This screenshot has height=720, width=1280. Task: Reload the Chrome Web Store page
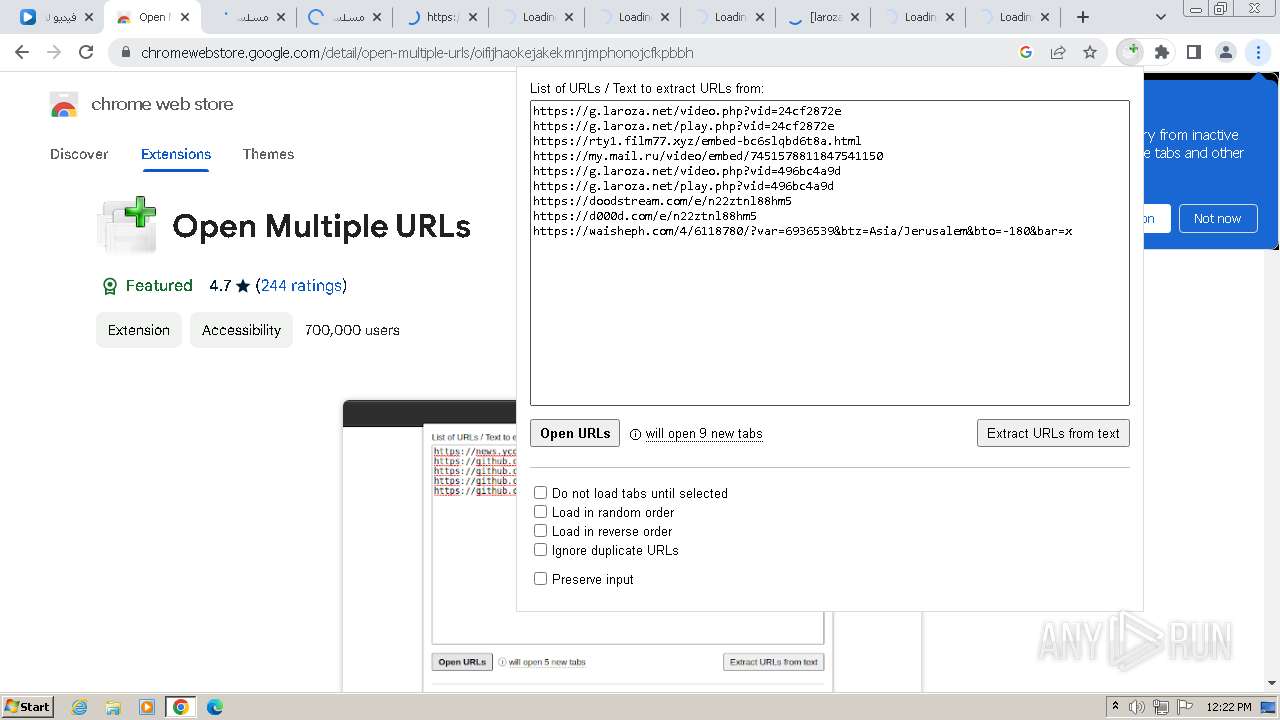click(x=86, y=52)
